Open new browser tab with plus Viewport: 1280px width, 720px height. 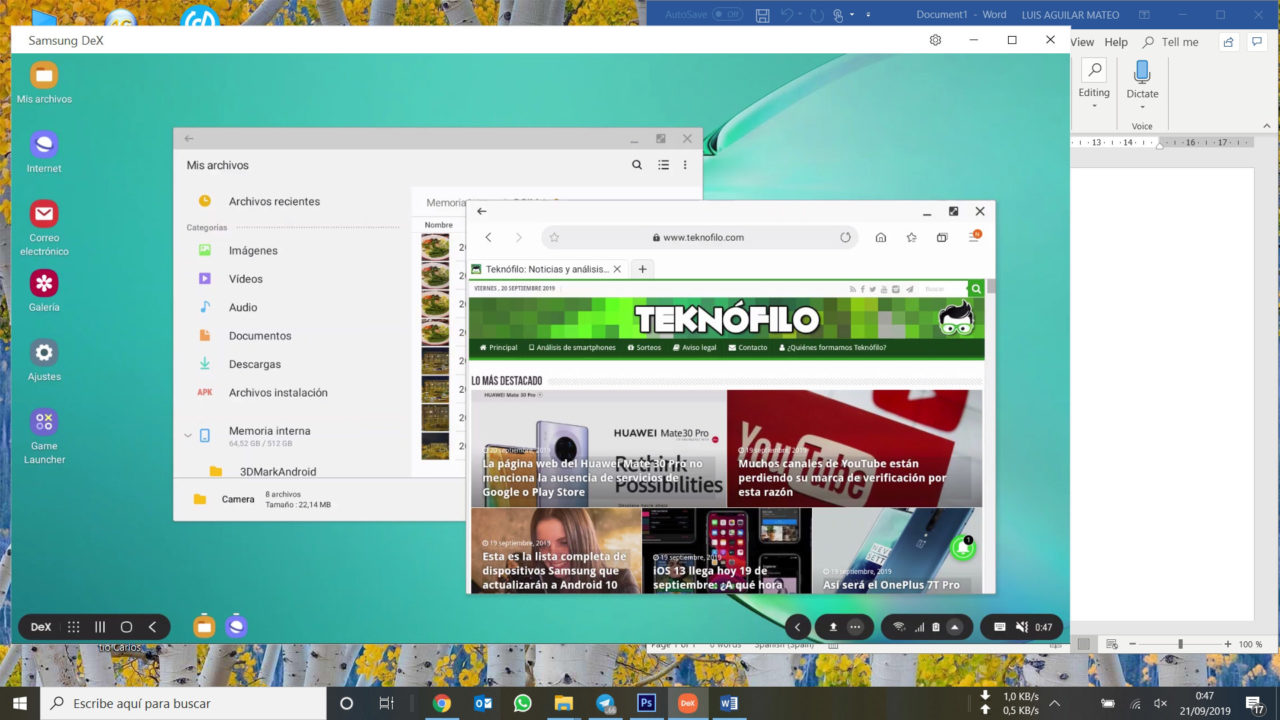tap(643, 269)
